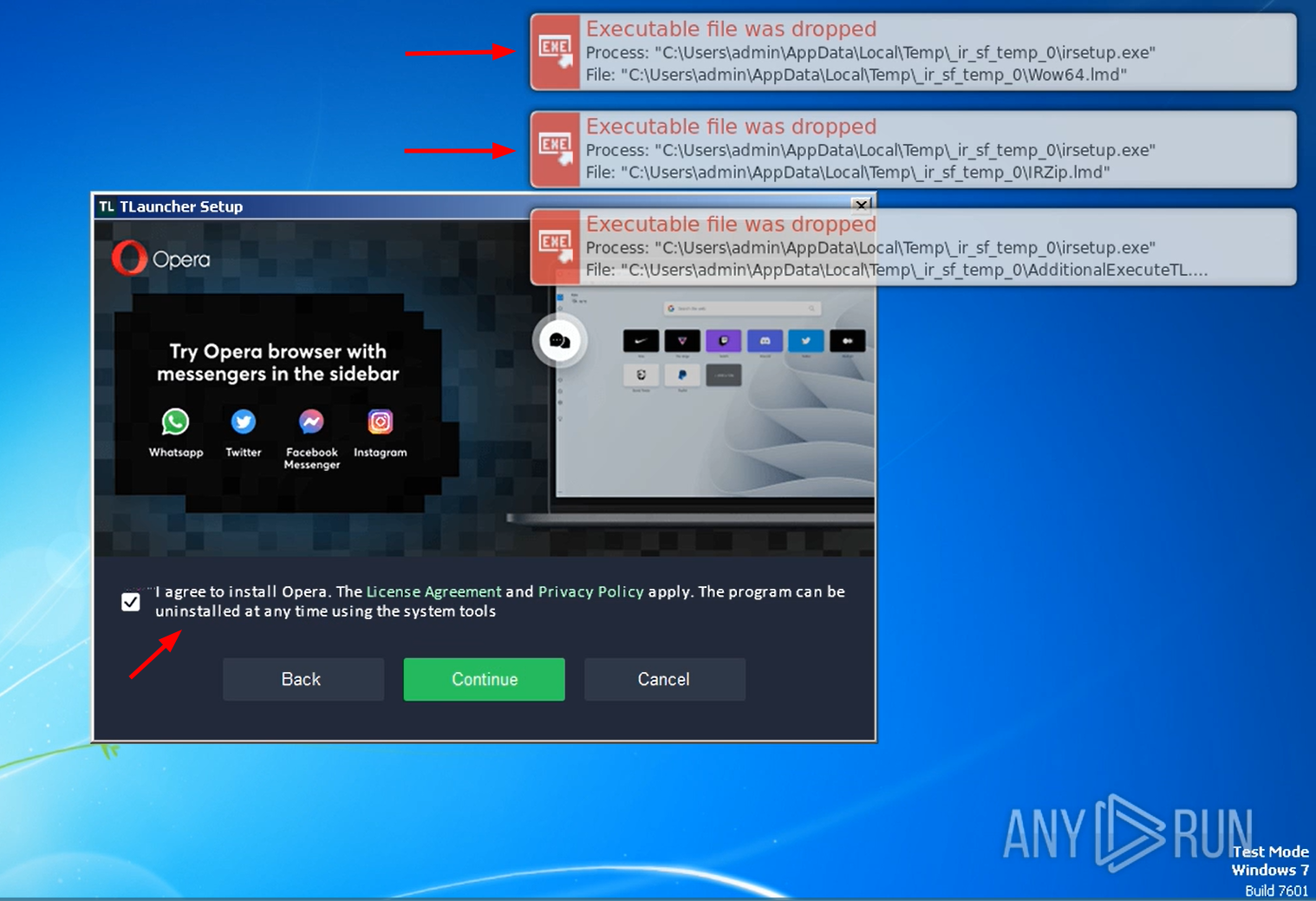Click the Facebook Messenger icon
Image resolution: width=1316 pixels, height=901 pixels.
(311, 422)
